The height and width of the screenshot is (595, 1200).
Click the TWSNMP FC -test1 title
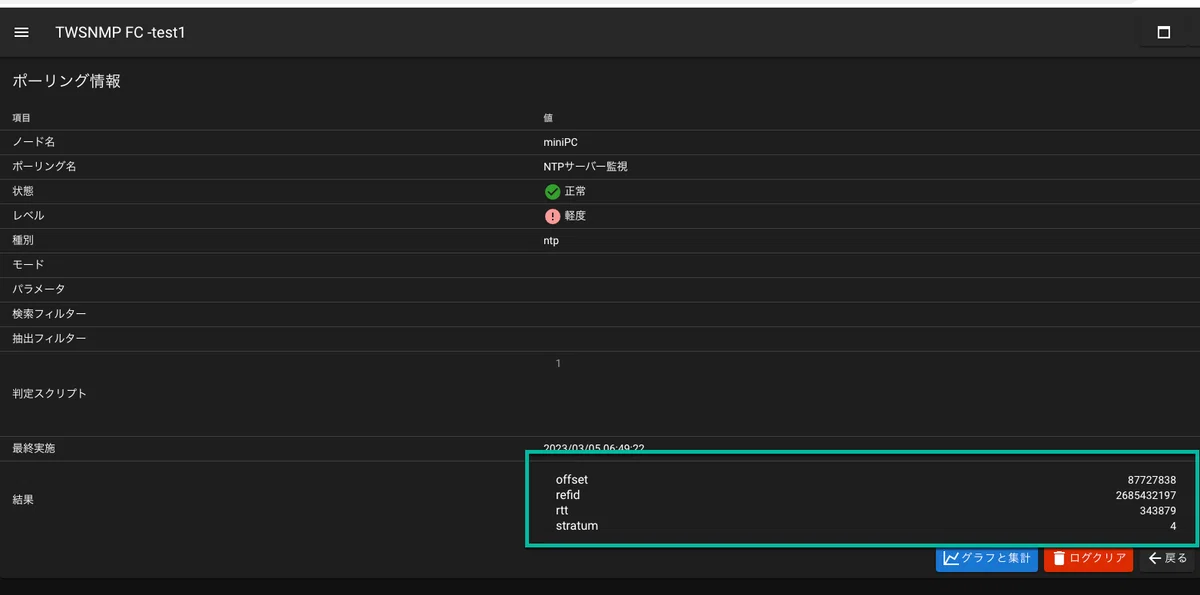pyautogui.click(x=120, y=33)
